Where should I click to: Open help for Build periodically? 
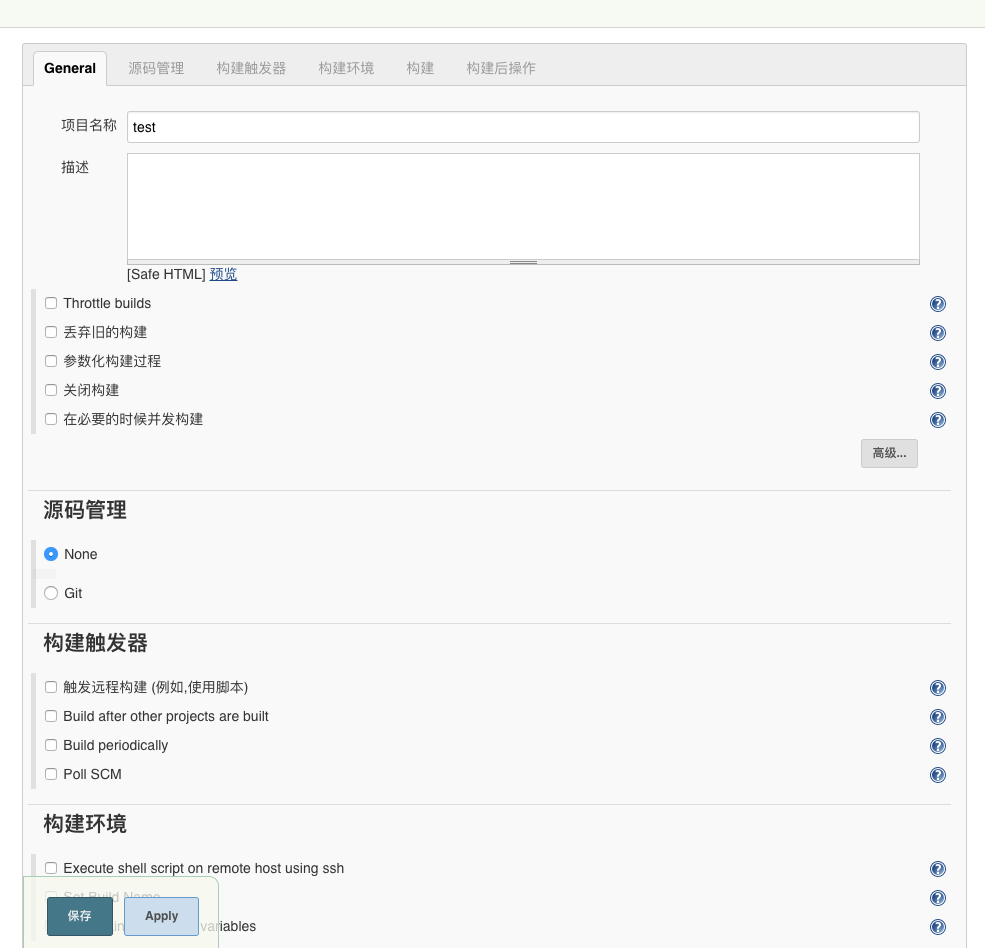[x=937, y=746]
